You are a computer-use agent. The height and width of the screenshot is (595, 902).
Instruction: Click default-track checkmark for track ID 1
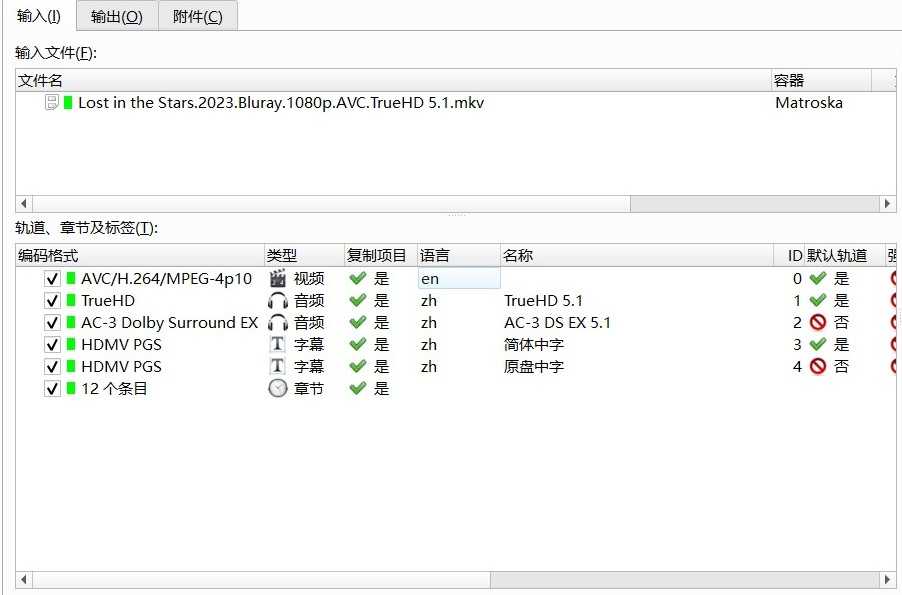(x=818, y=300)
